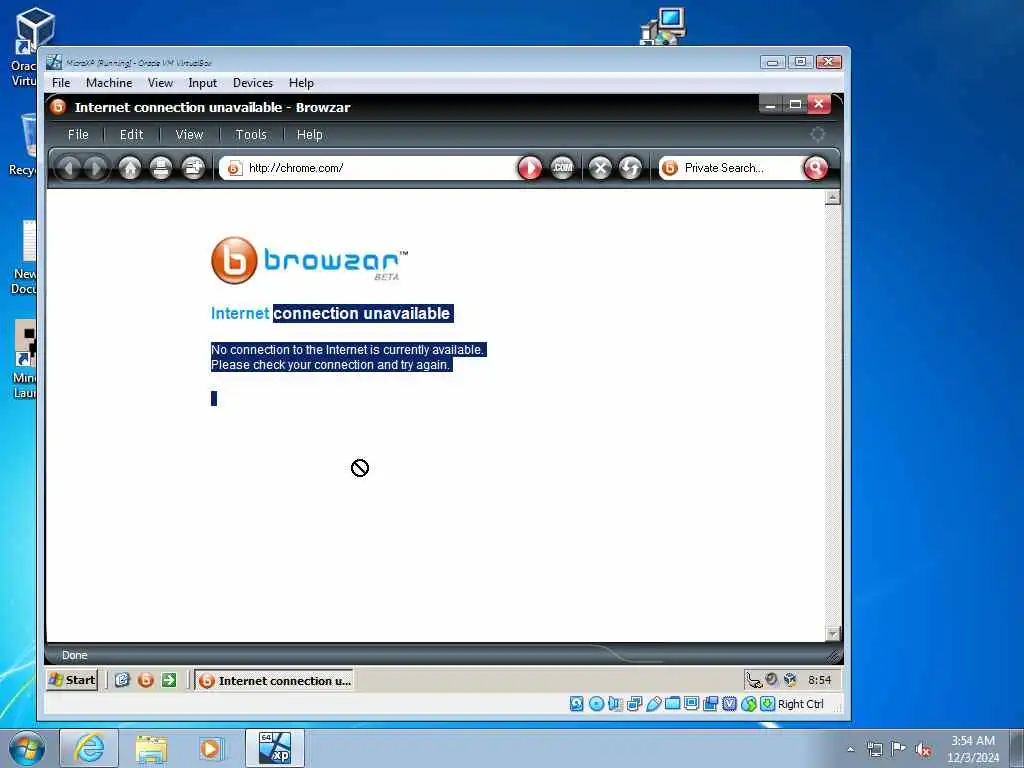Click the Browzar icon in Private Search box
The image size is (1024, 768).
(669, 168)
